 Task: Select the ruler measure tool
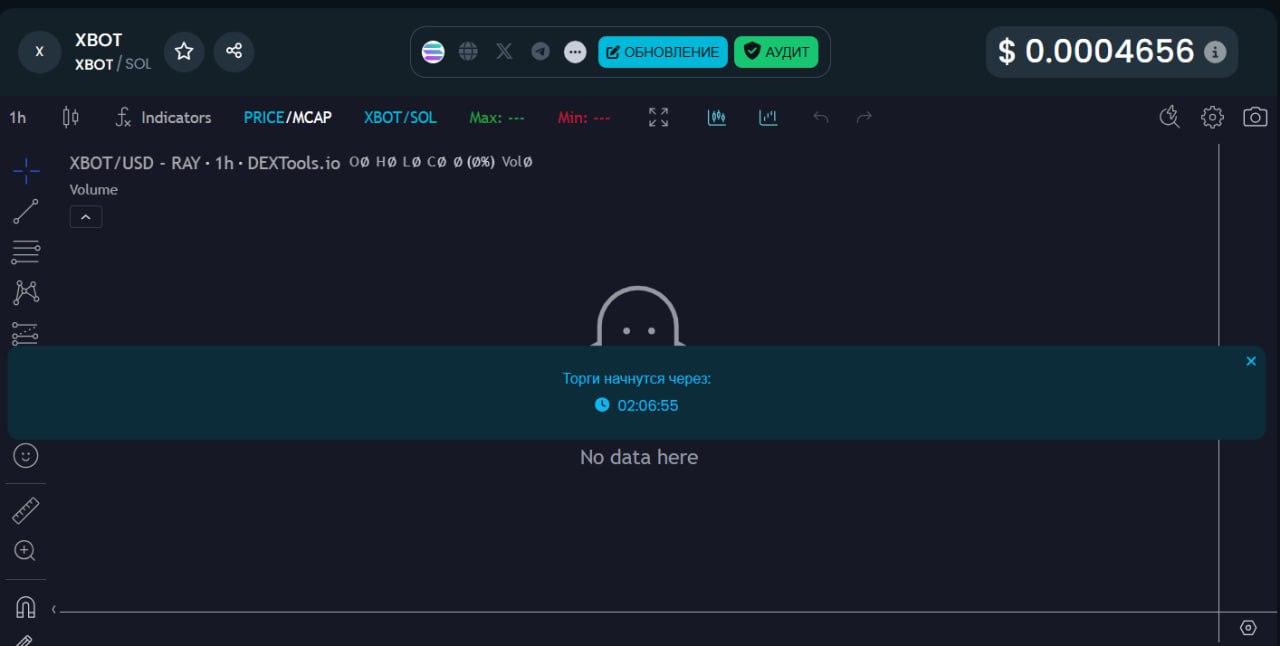(26, 511)
